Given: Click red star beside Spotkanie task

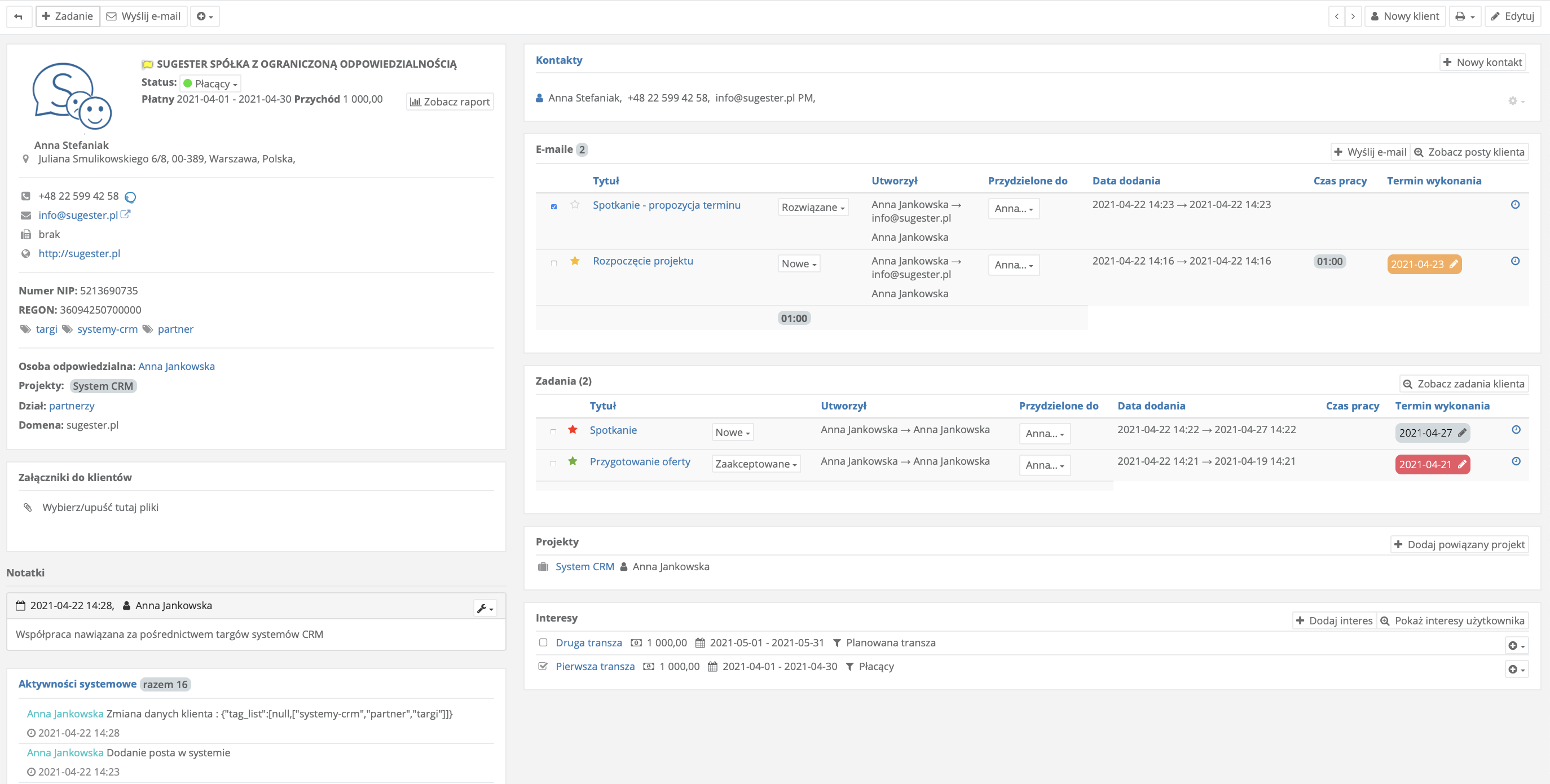Looking at the screenshot, I should point(572,430).
